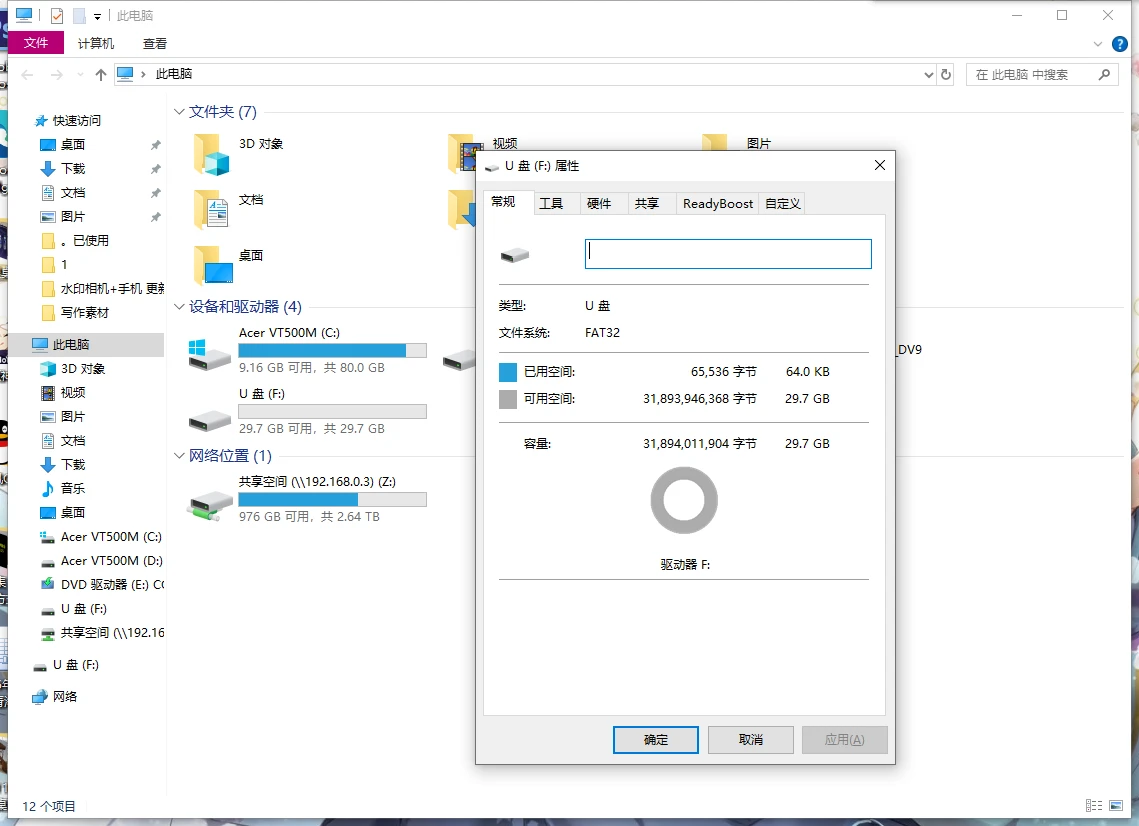
Task: Click the 取消 button in the dialog
Action: [x=750, y=739]
